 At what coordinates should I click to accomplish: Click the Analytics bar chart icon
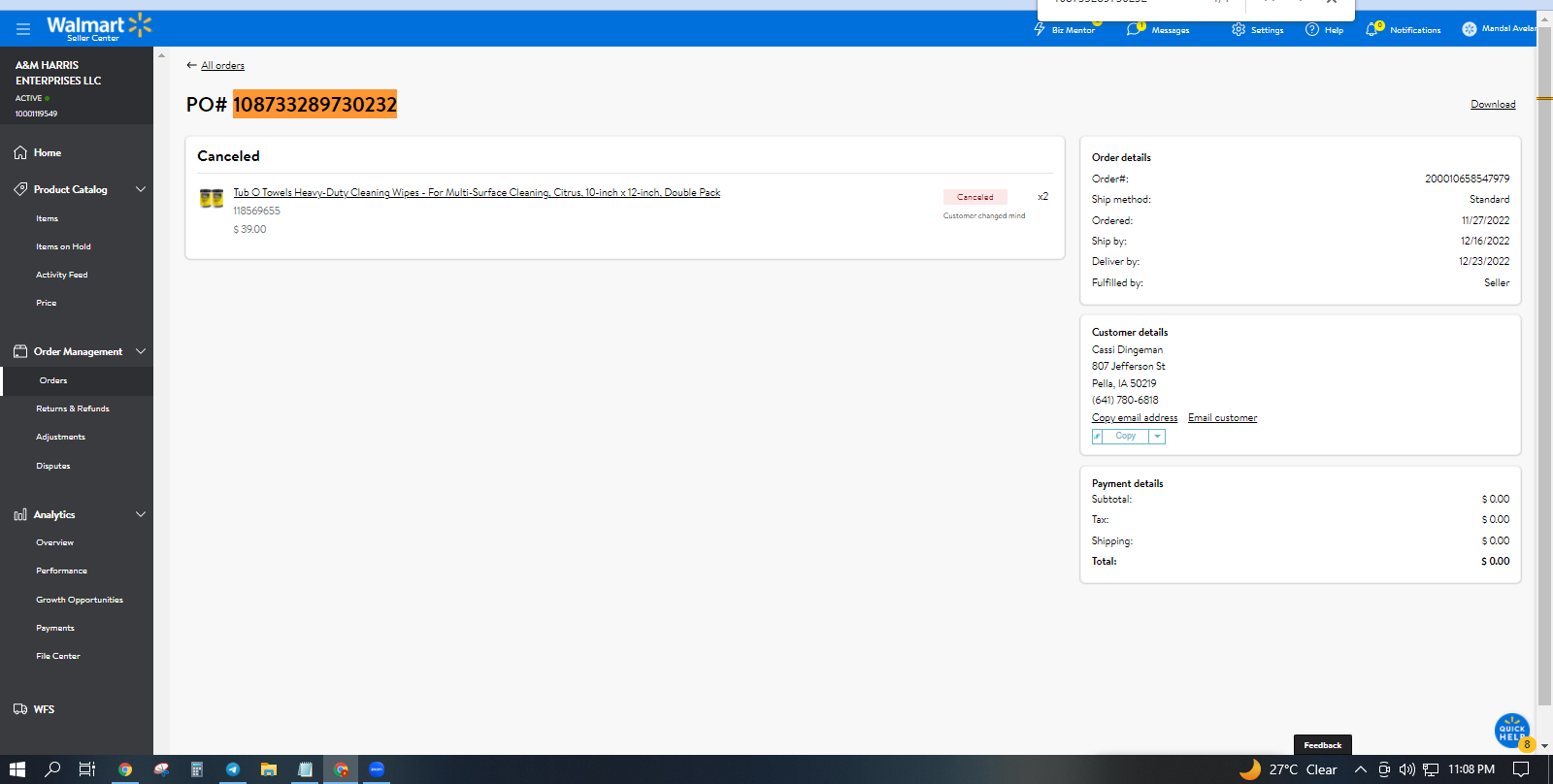[20, 514]
